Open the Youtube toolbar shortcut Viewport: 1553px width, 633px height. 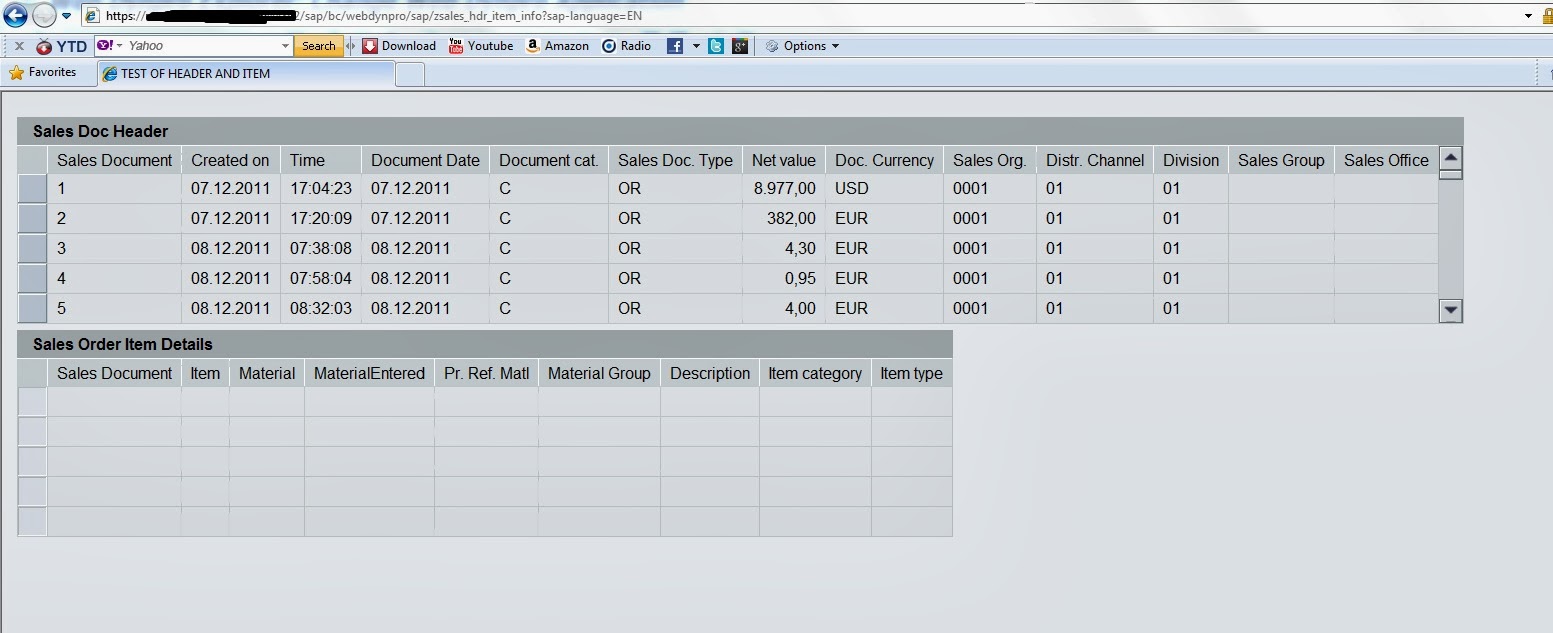481,46
